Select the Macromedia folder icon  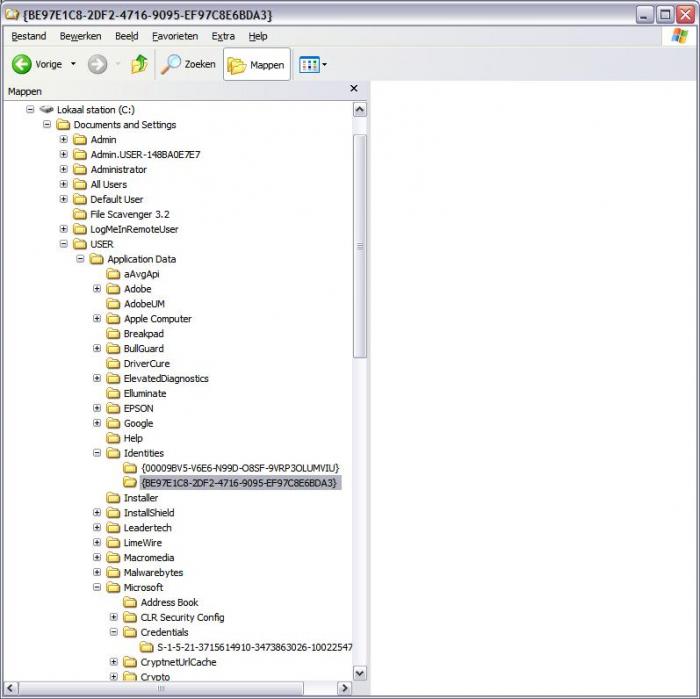coord(113,558)
